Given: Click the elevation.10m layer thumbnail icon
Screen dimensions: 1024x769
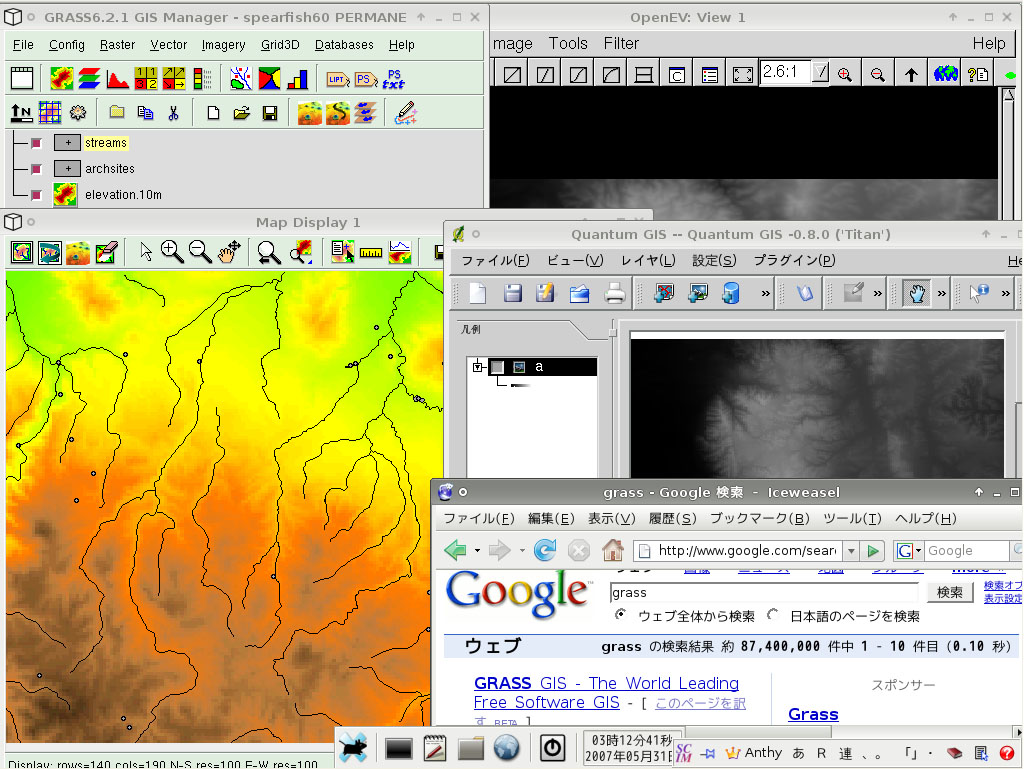Looking at the screenshot, I should click(65, 195).
